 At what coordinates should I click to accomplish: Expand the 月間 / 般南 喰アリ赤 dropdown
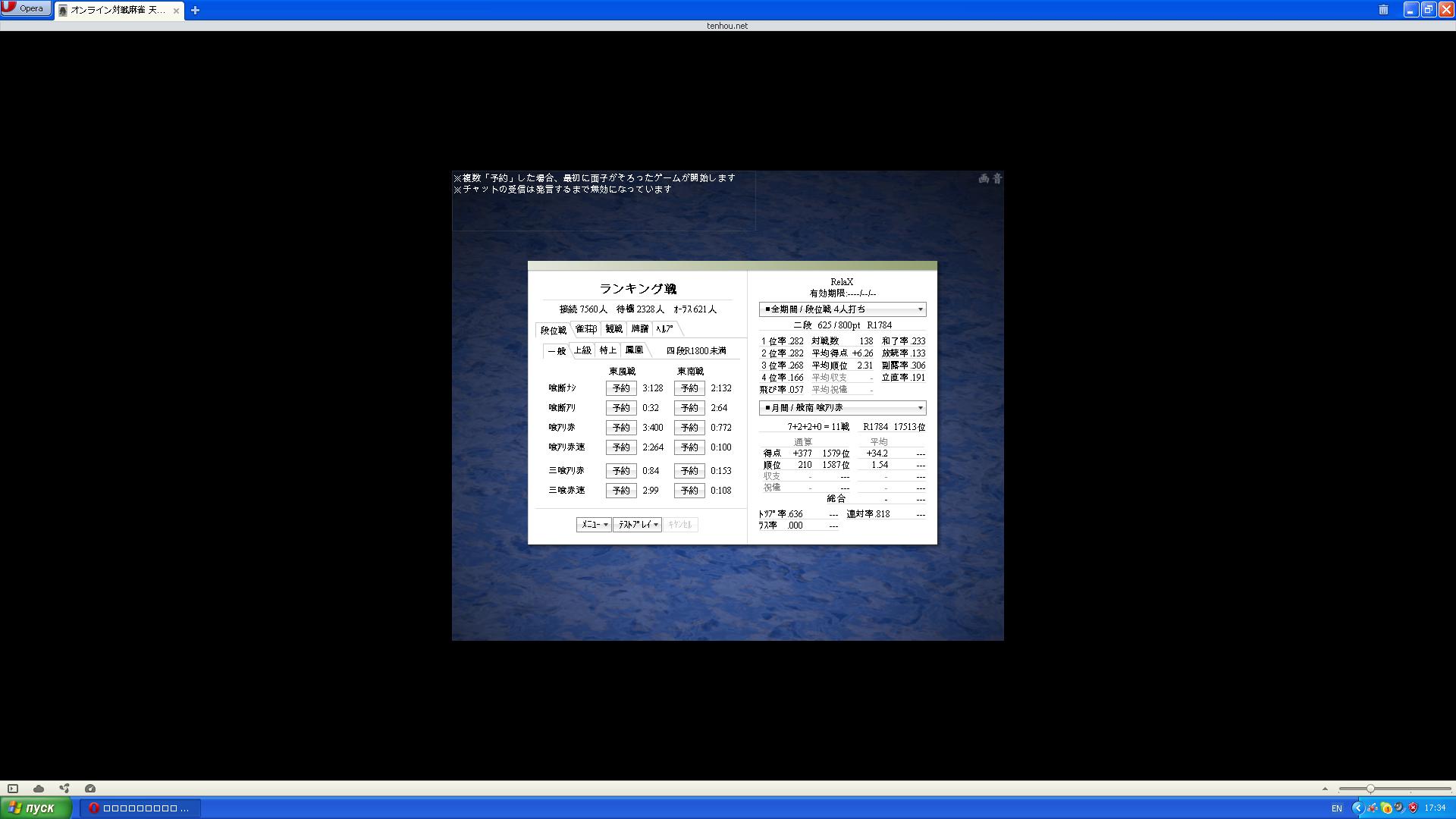(x=843, y=408)
